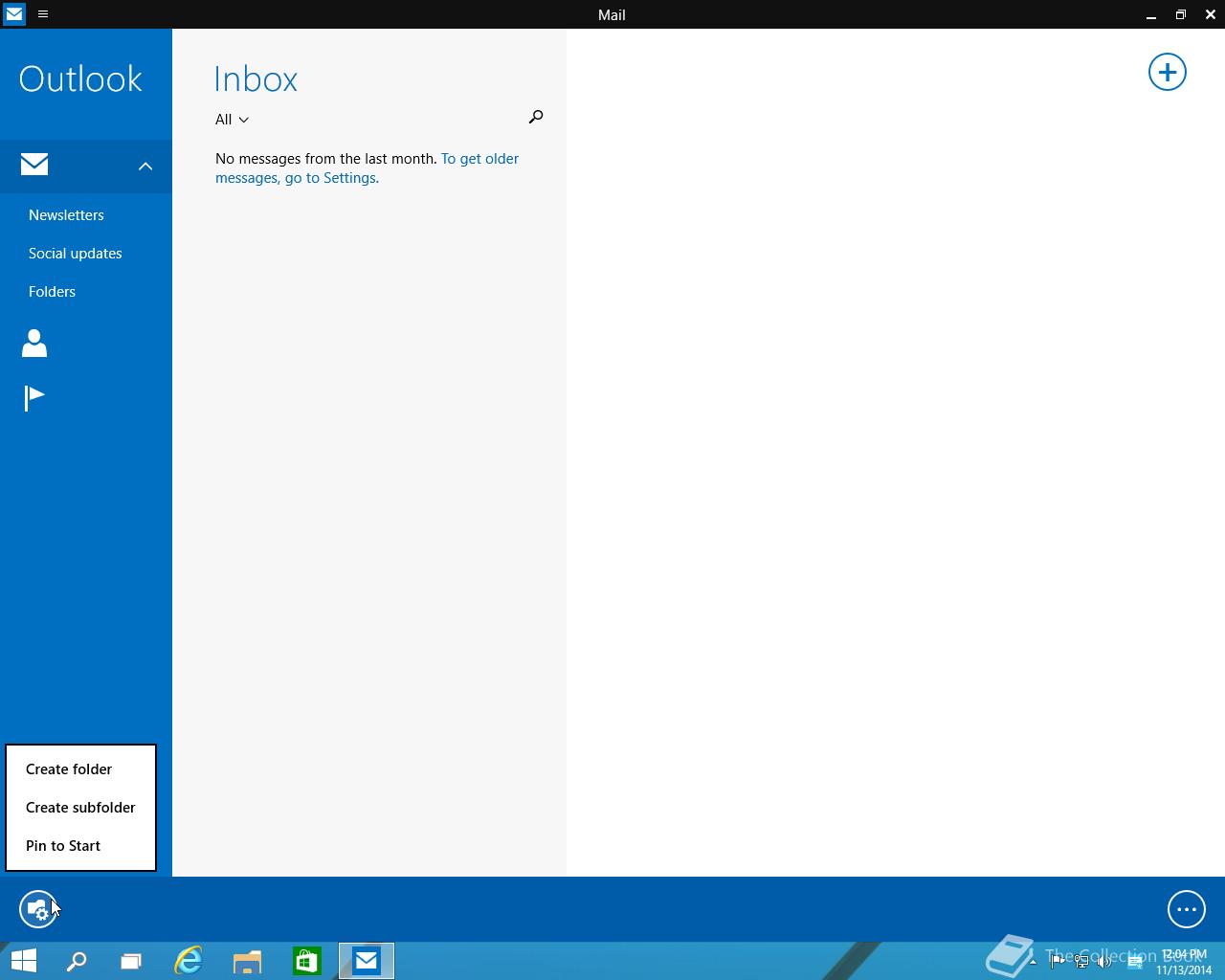Click the new message plus icon

click(x=1167, y=72)
